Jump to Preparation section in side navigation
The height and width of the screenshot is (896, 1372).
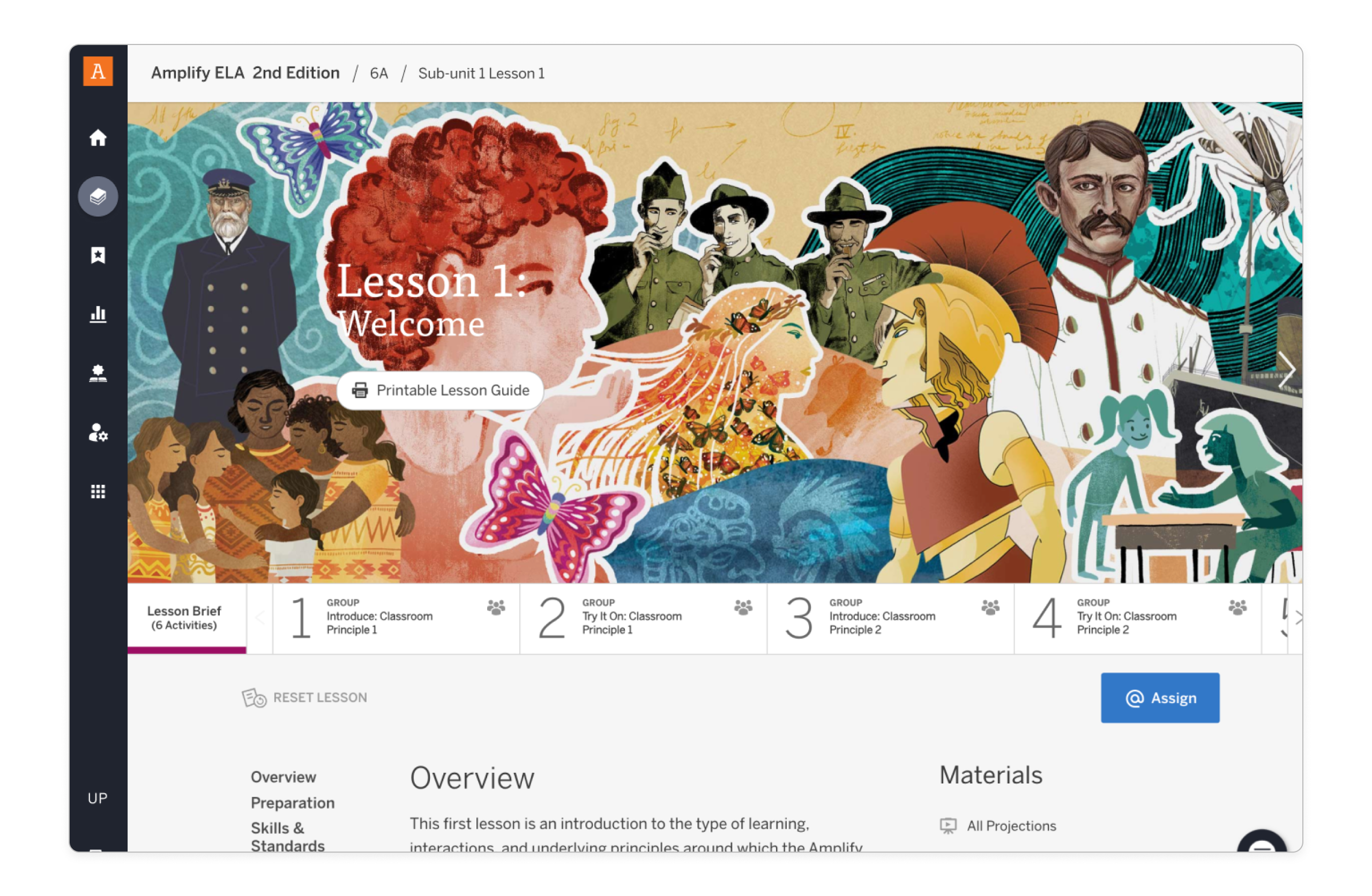[292, 803]
